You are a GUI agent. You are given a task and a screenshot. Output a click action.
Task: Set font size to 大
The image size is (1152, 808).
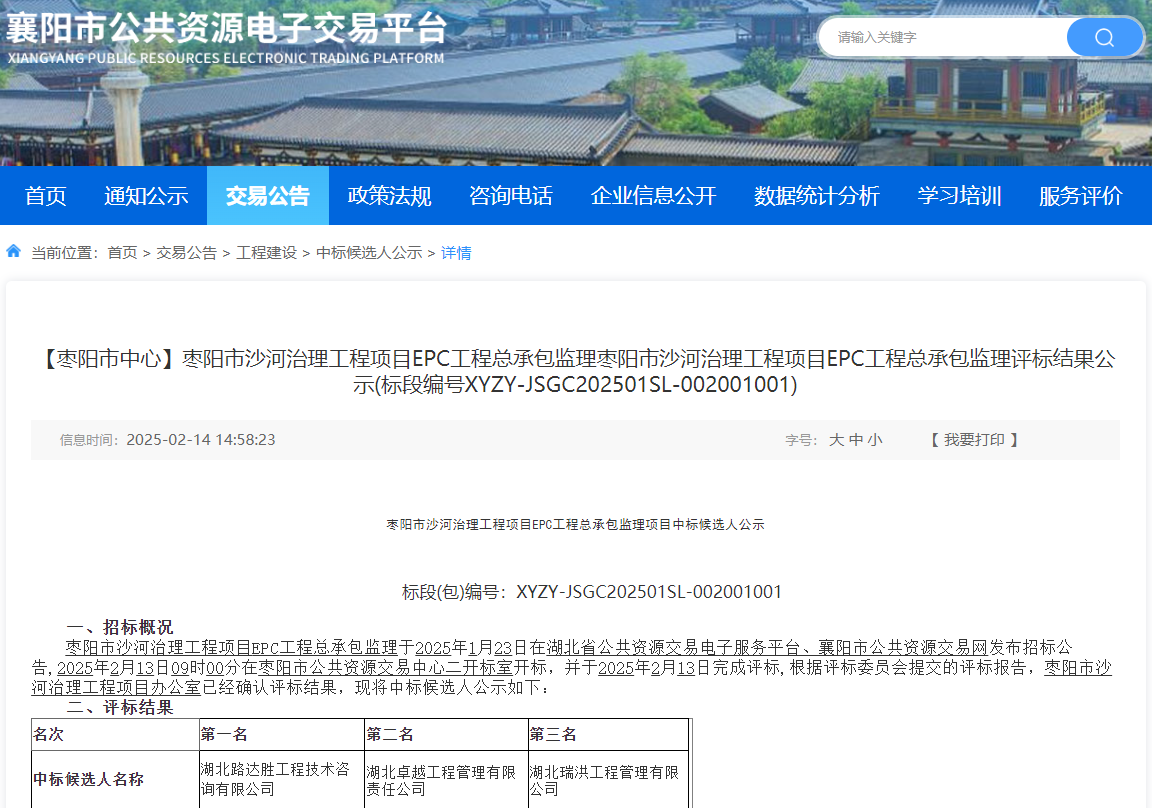coord(836,440)
